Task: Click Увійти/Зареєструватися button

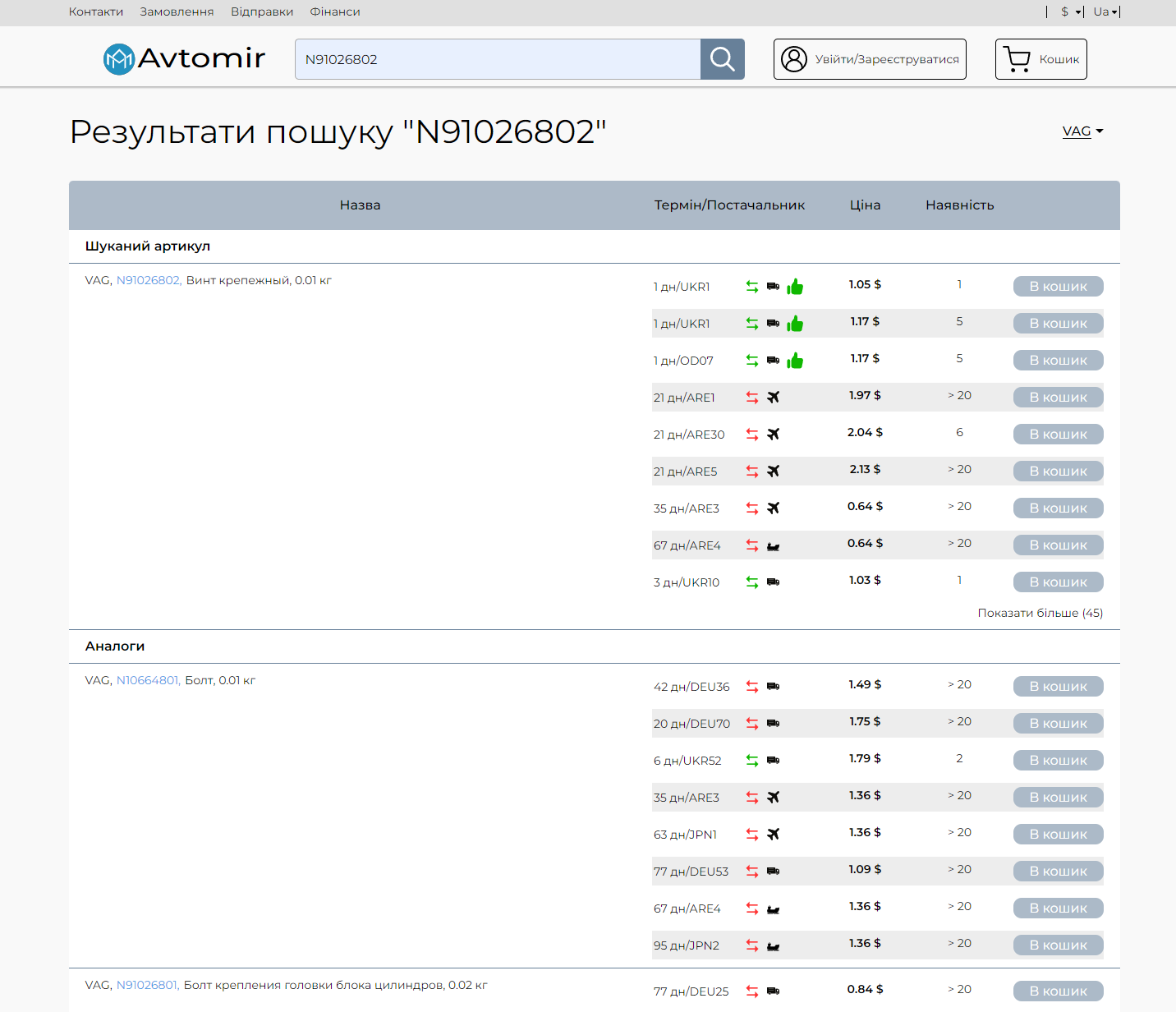Action: point(870,59)
